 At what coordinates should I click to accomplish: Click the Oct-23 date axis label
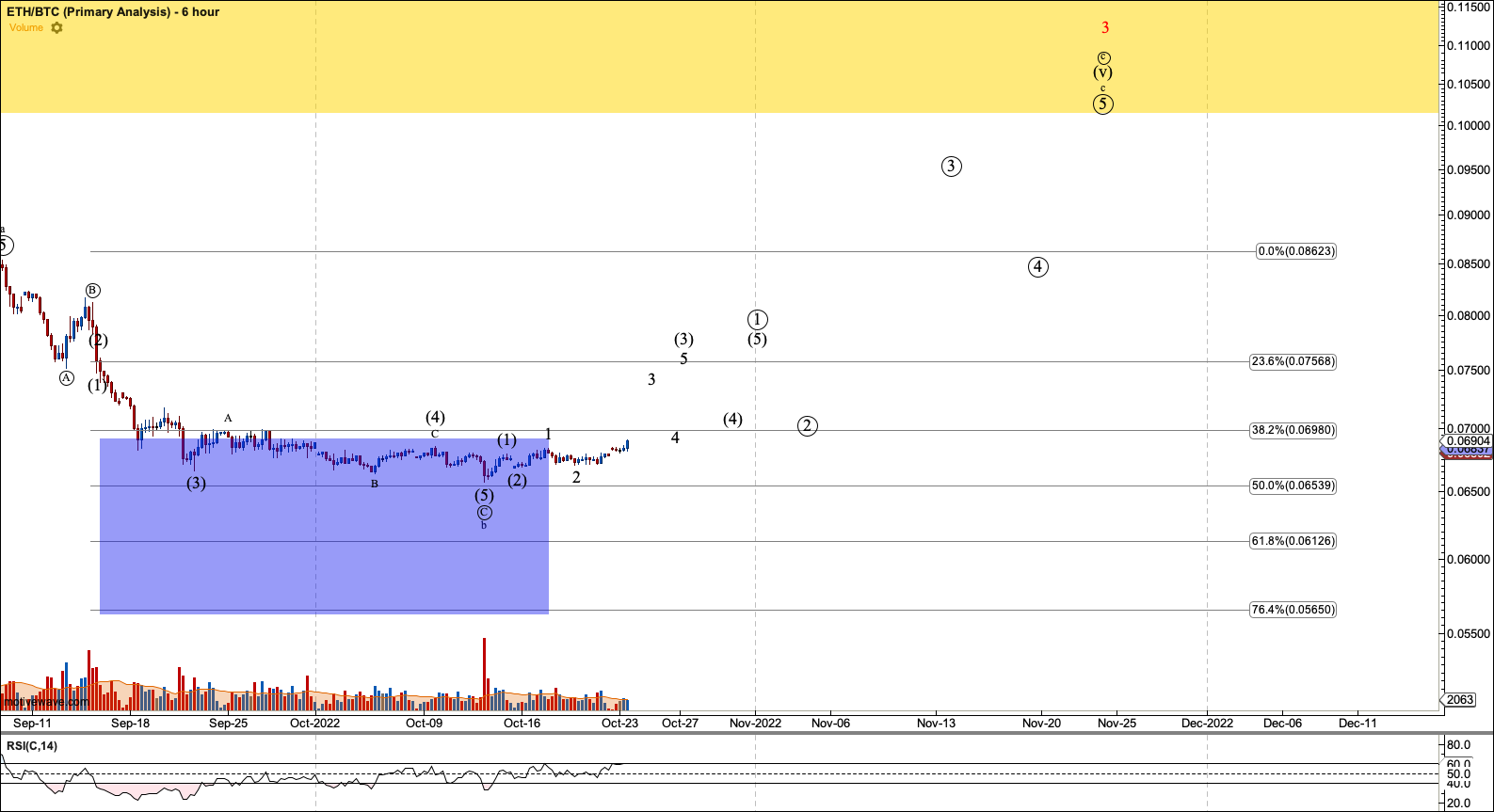[x=619, y=724]
